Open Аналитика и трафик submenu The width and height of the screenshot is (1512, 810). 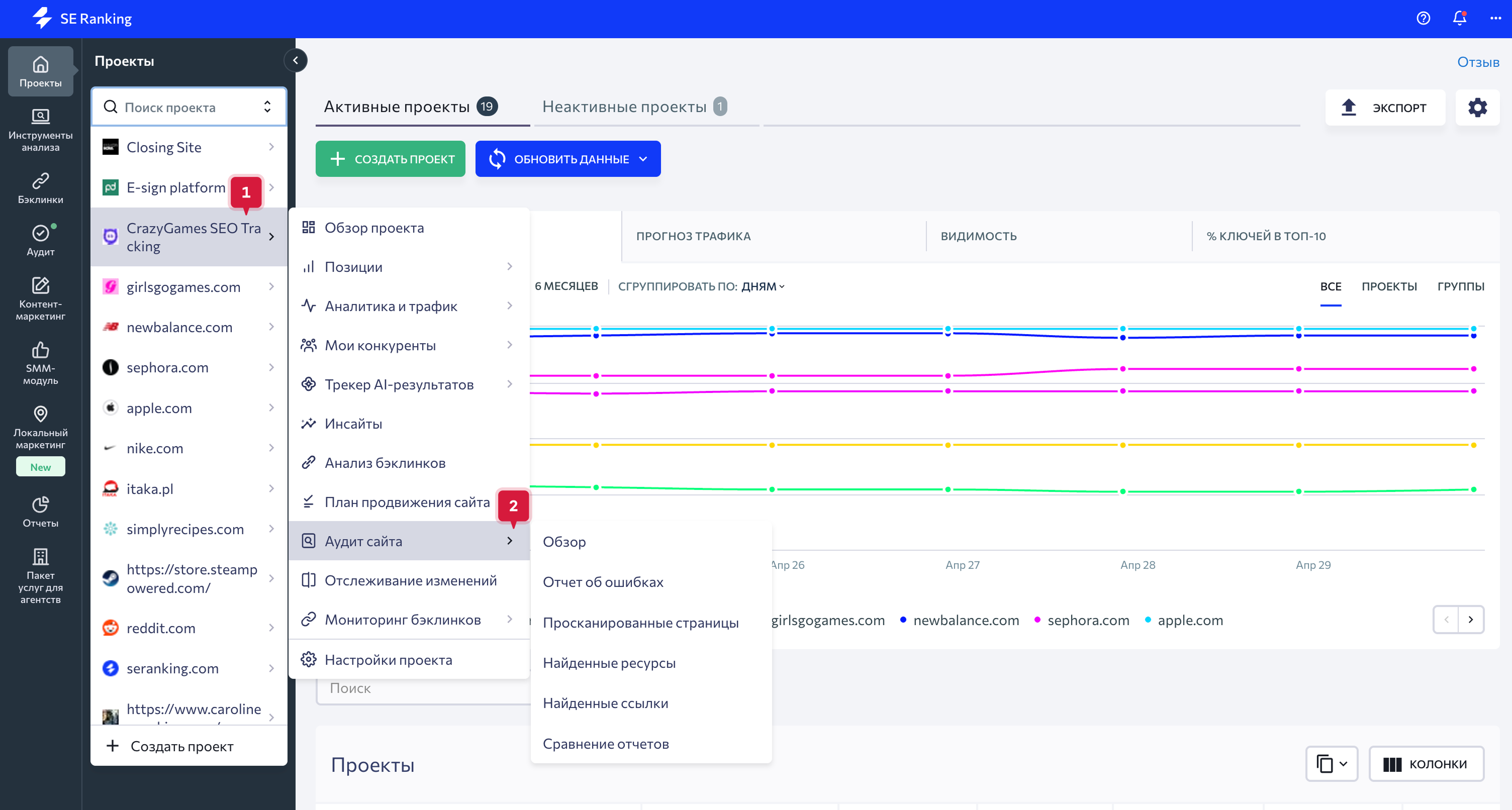409,306
